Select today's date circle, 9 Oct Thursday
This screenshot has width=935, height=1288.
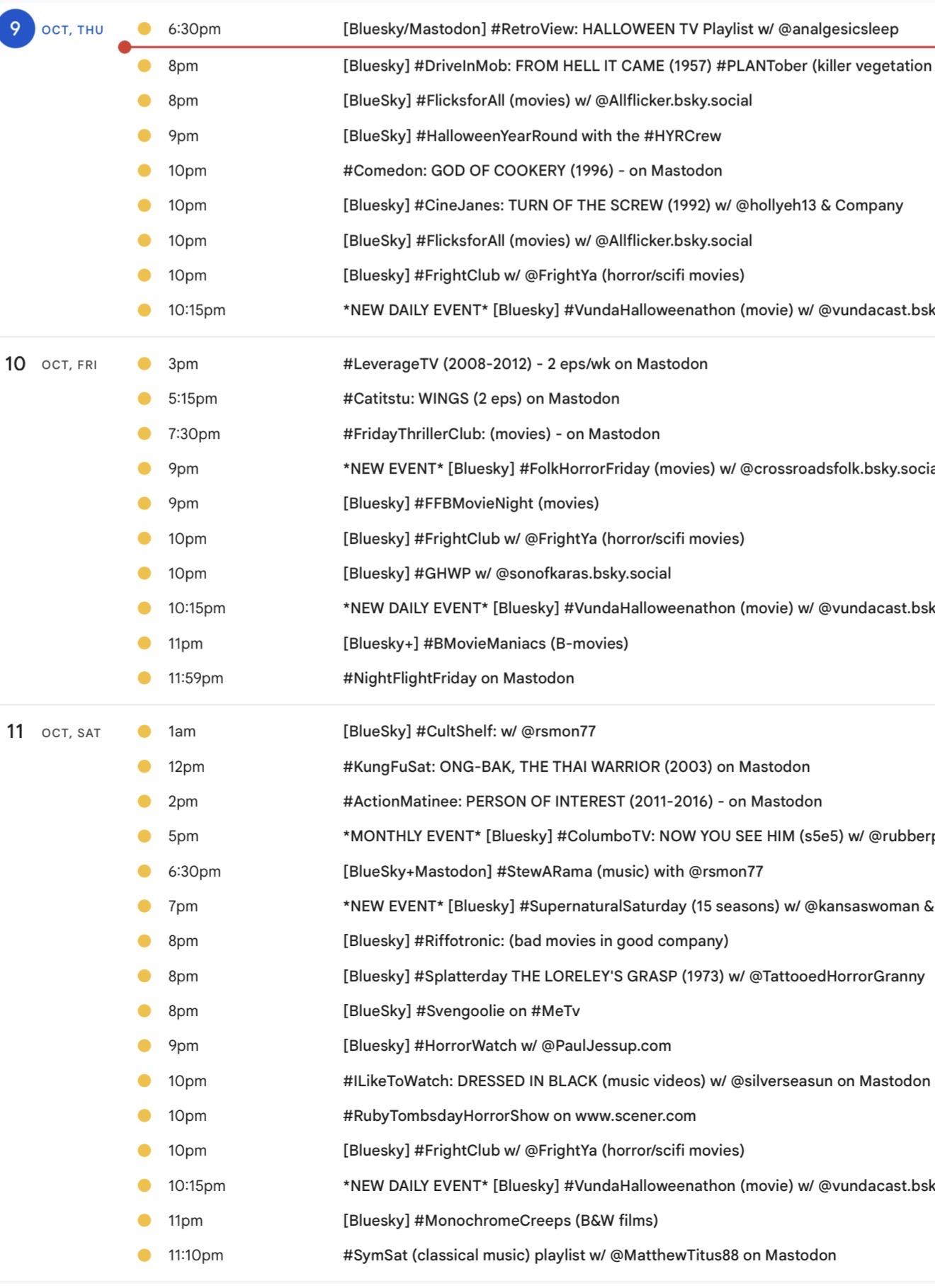[16, 29]
